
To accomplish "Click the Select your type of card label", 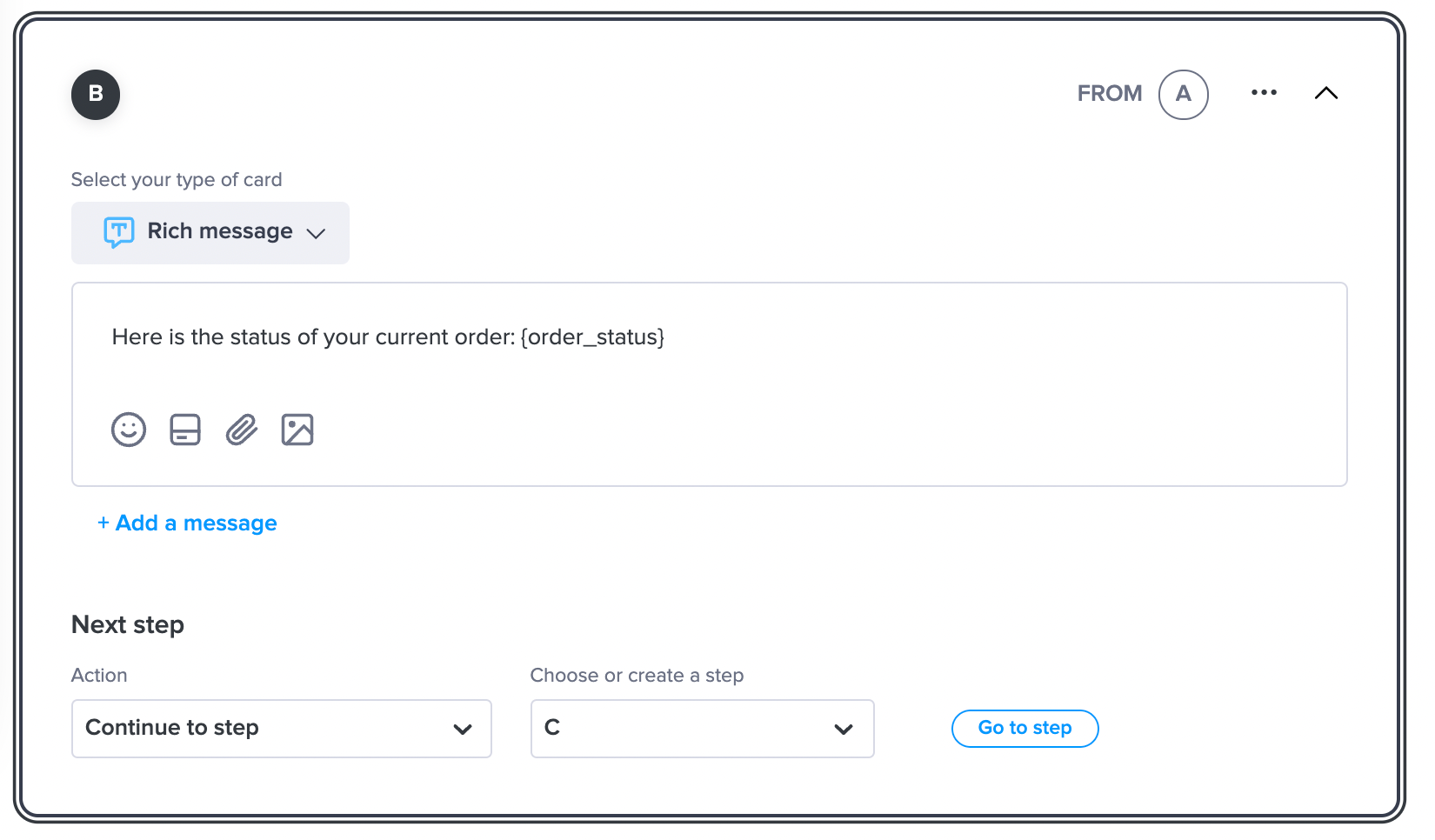I will 177,180.
